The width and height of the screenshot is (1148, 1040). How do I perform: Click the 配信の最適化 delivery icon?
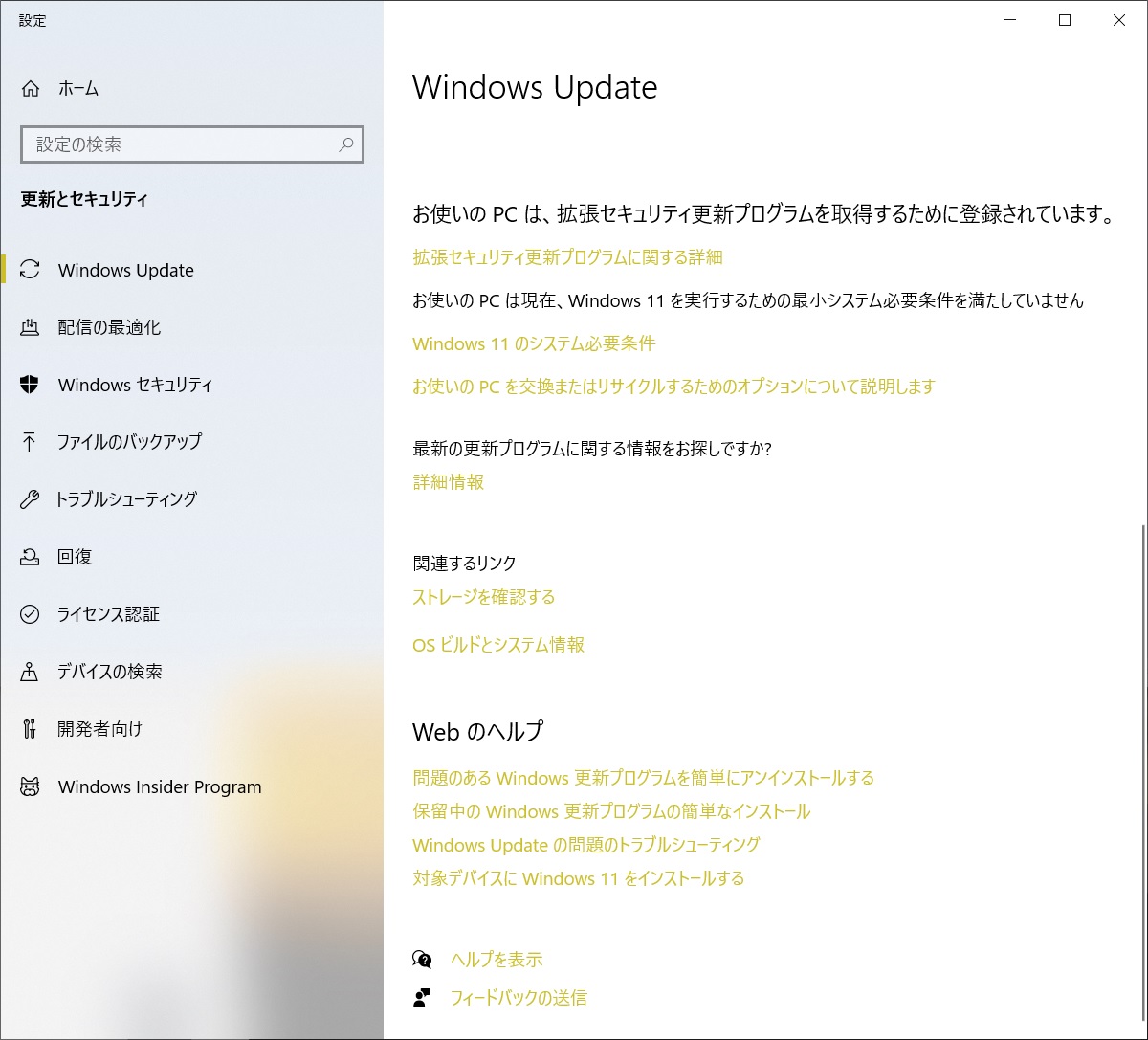30,327
